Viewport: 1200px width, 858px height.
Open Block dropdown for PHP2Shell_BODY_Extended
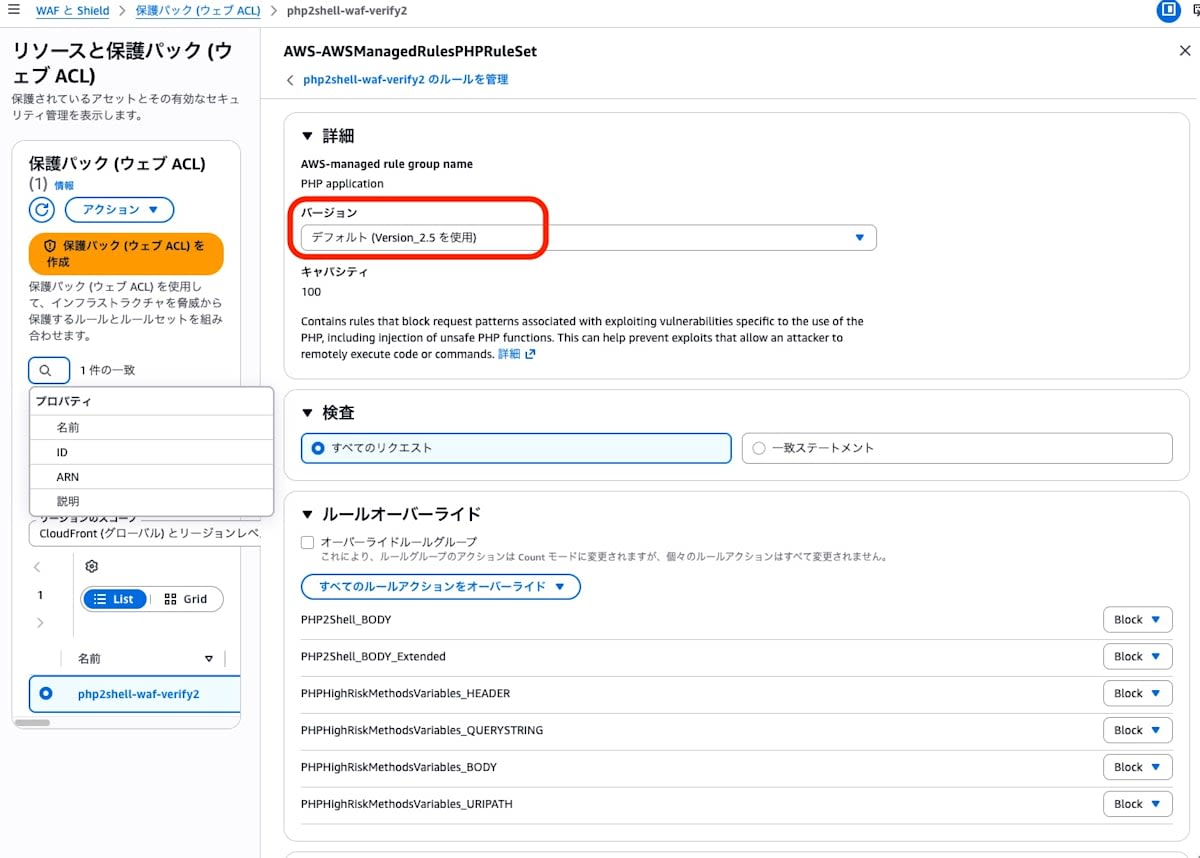1138,657
